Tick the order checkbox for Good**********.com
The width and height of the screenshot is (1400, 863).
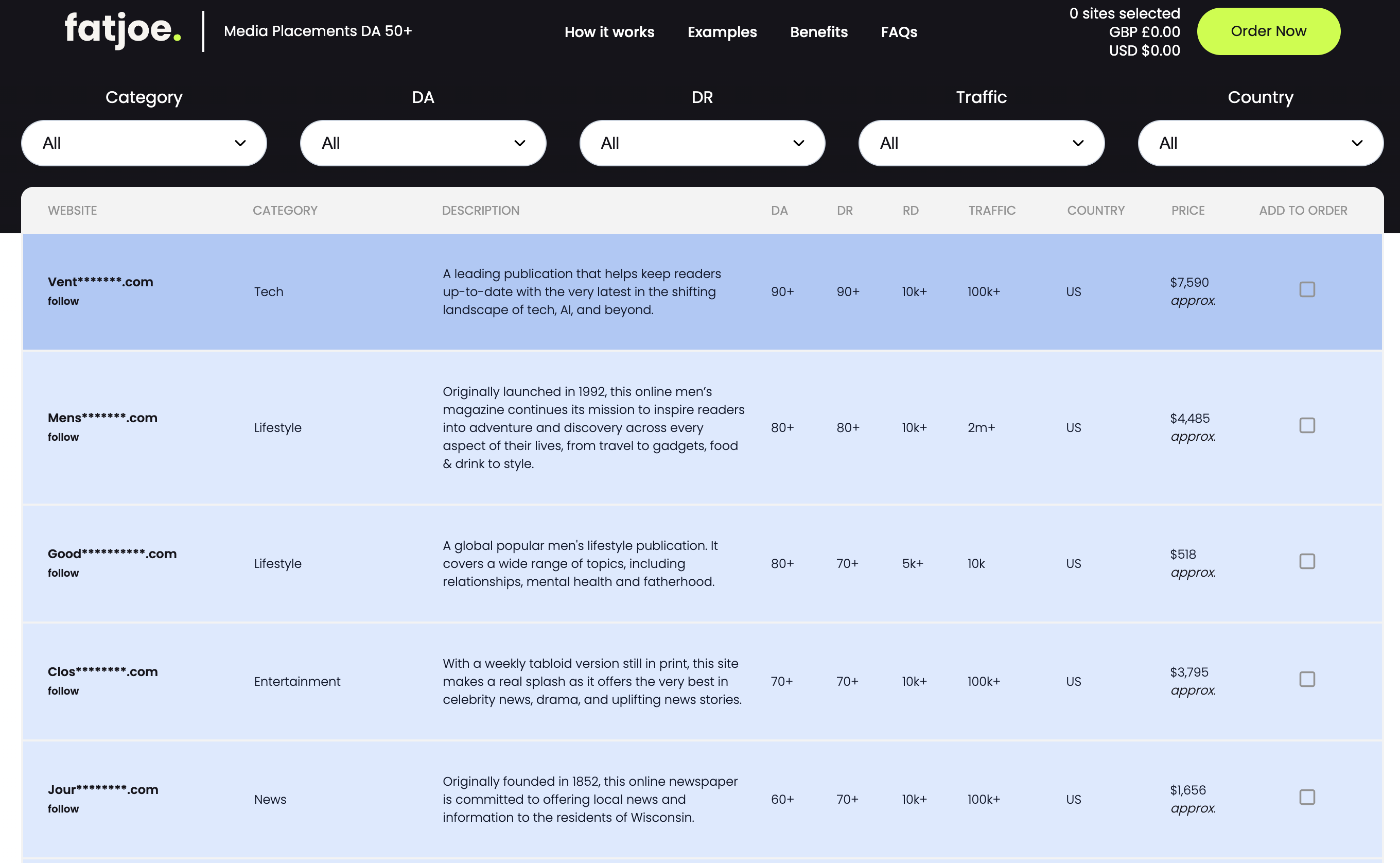1307,561
